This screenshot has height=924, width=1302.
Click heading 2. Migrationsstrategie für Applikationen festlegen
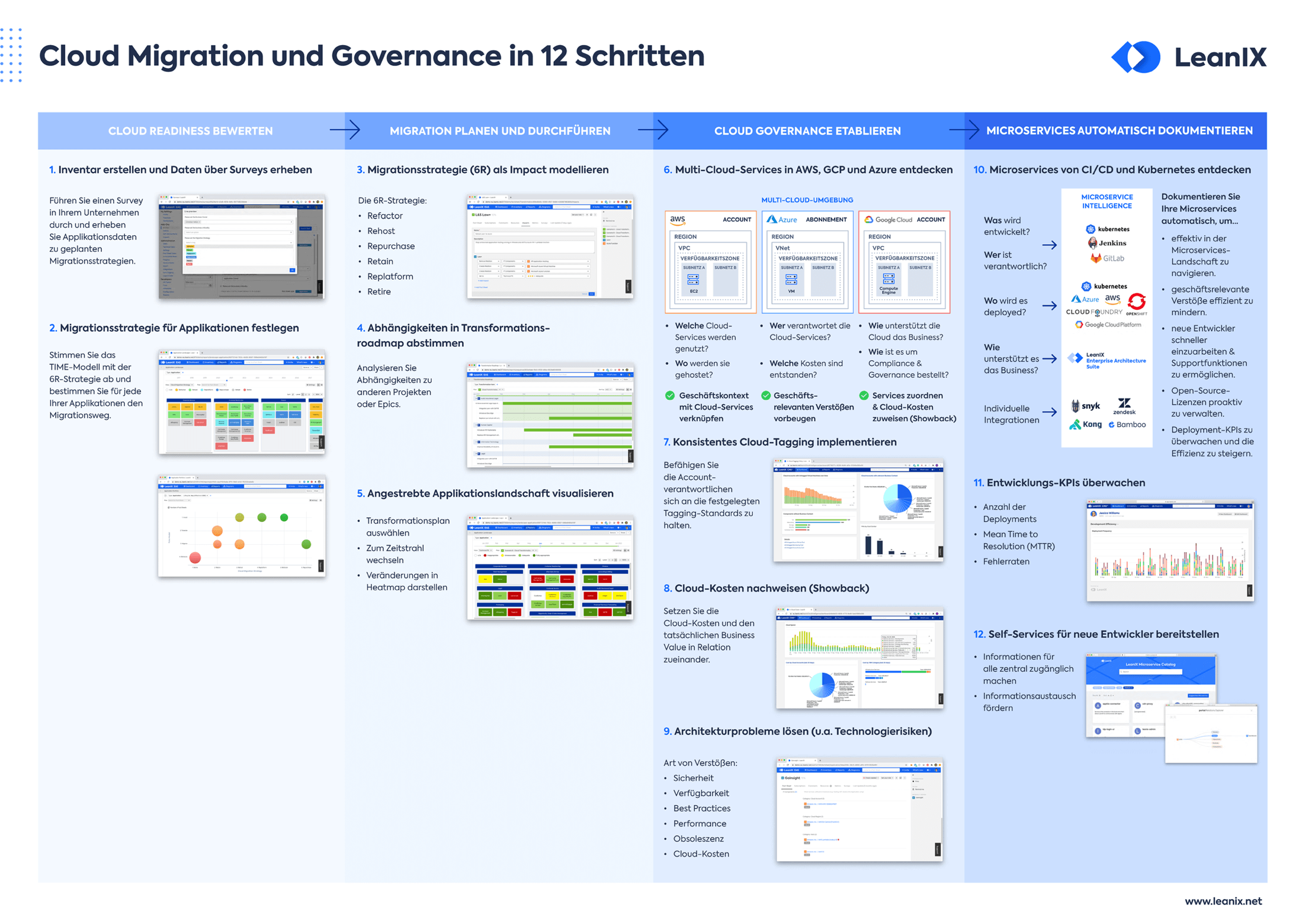coord(174,328)
